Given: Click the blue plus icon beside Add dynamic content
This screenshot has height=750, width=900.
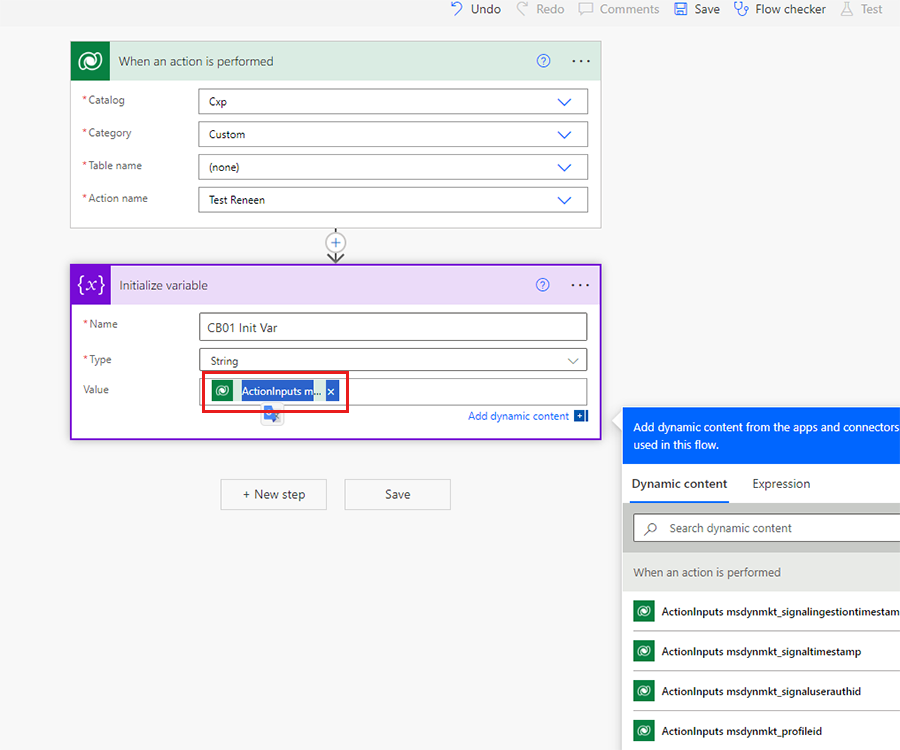Looking at the screenshot, I should click(x=581, y=416).
